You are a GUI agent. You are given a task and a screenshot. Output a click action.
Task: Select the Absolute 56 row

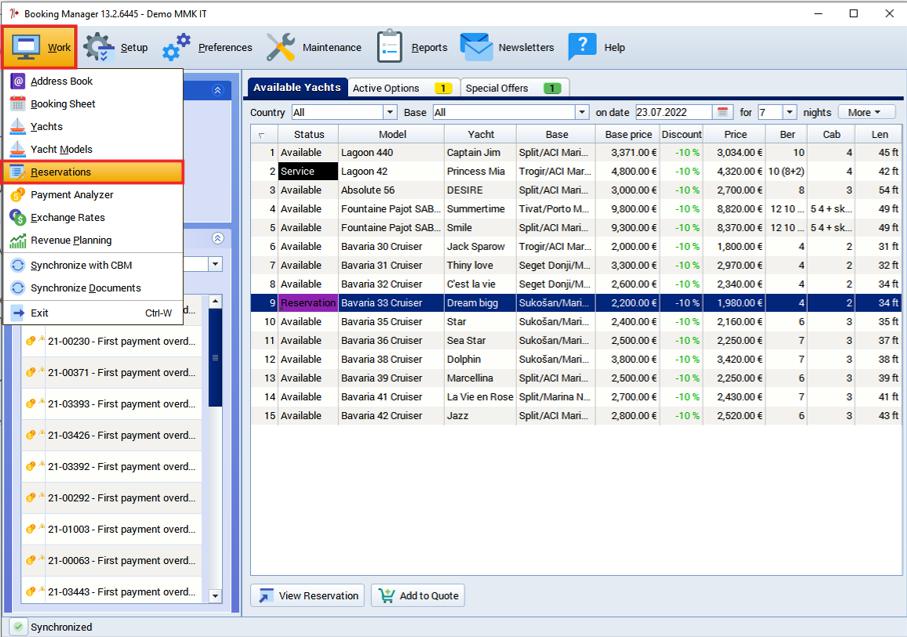tap(576, 190)
